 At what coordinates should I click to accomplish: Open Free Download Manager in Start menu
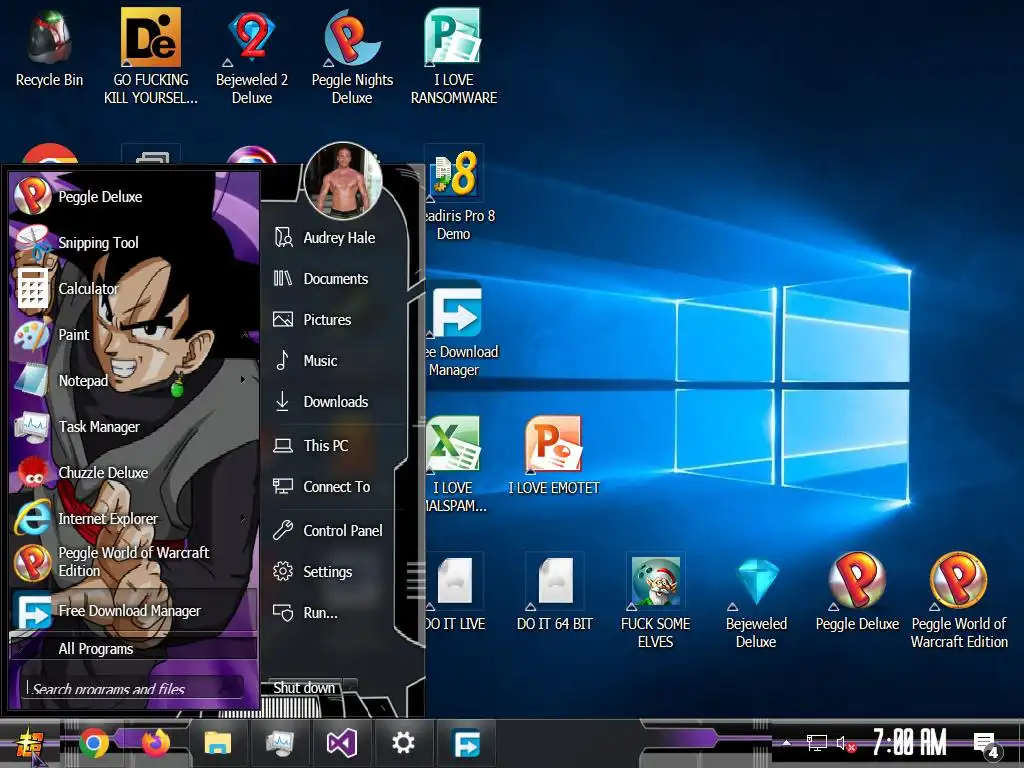pos(133,611)
